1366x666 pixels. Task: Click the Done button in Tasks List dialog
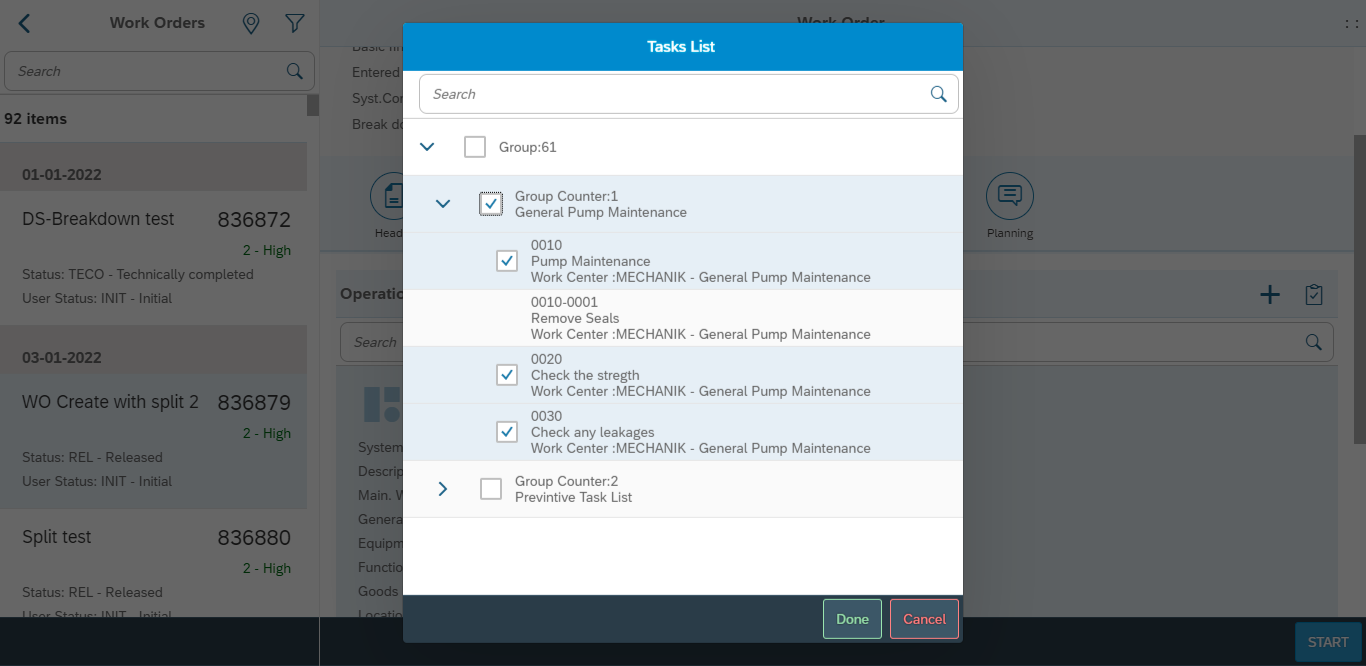tap(851, 618)
